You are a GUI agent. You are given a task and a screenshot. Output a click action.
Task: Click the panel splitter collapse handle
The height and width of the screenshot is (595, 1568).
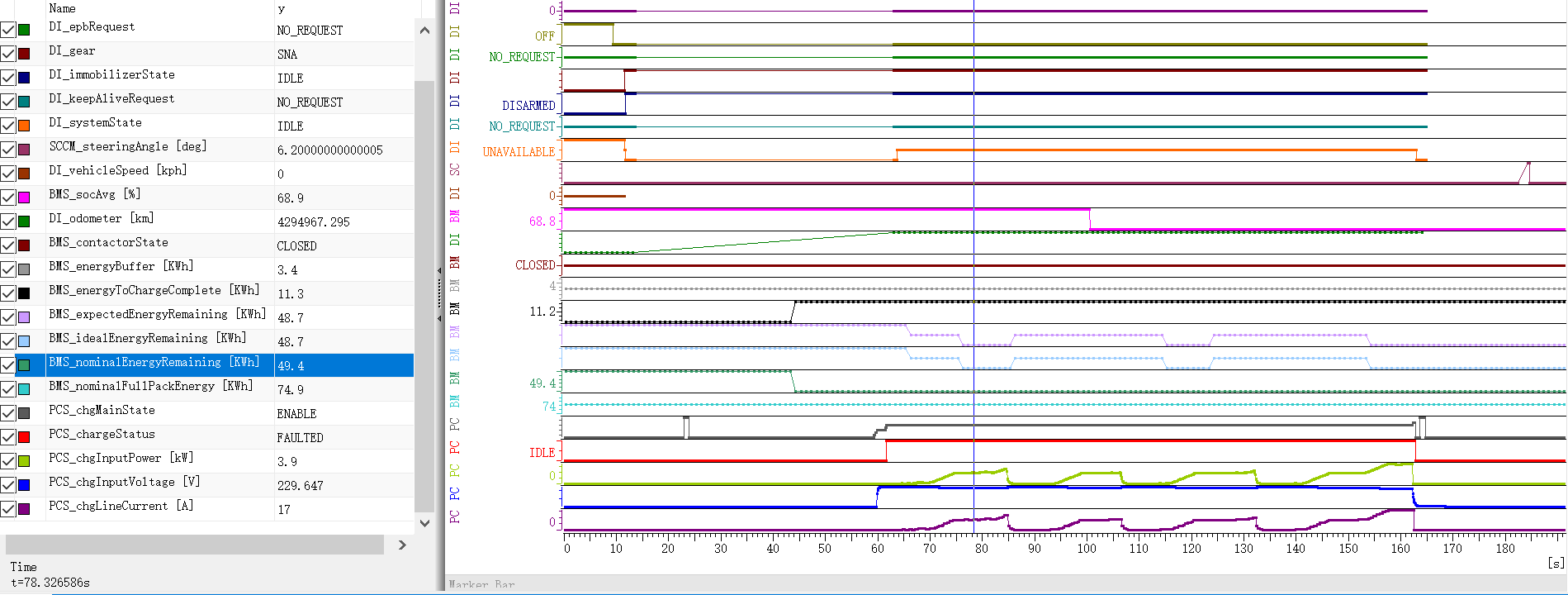[439, 295]
